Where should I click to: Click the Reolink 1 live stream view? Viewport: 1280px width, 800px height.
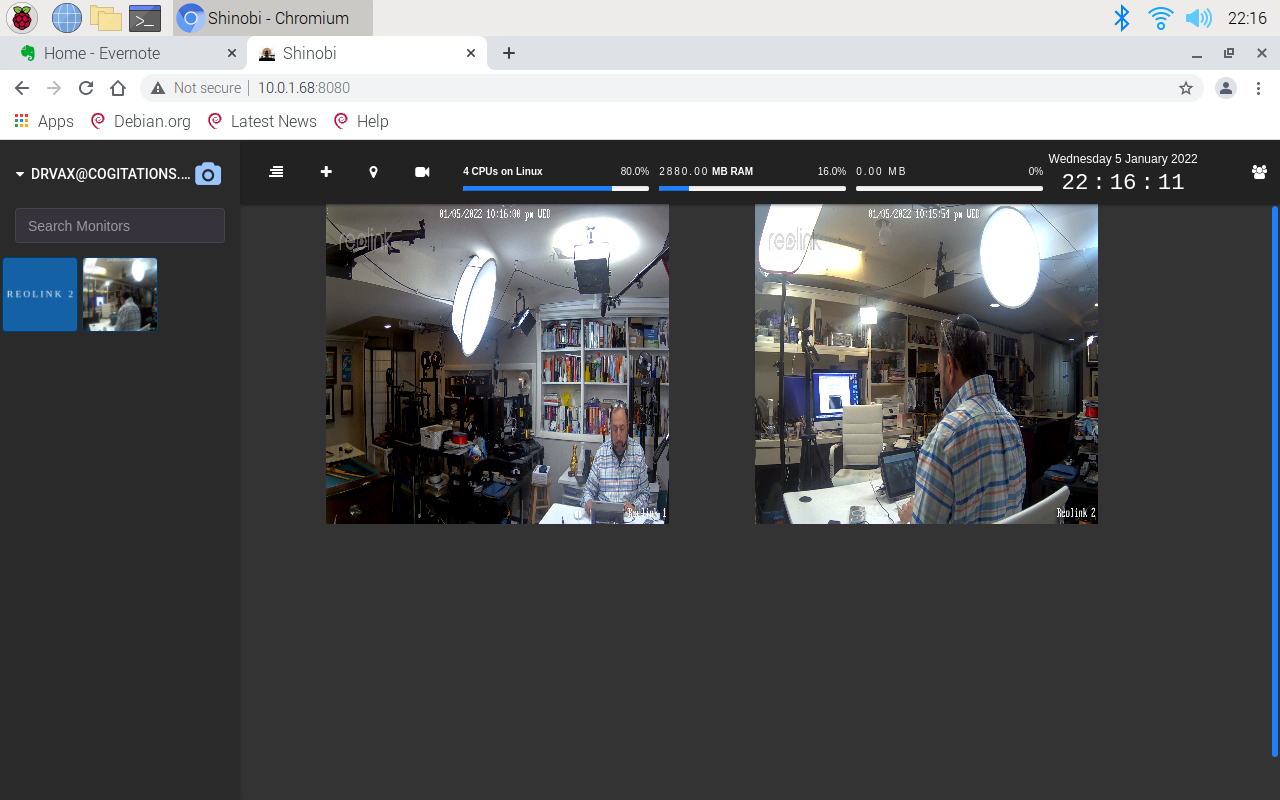point(497,364)
